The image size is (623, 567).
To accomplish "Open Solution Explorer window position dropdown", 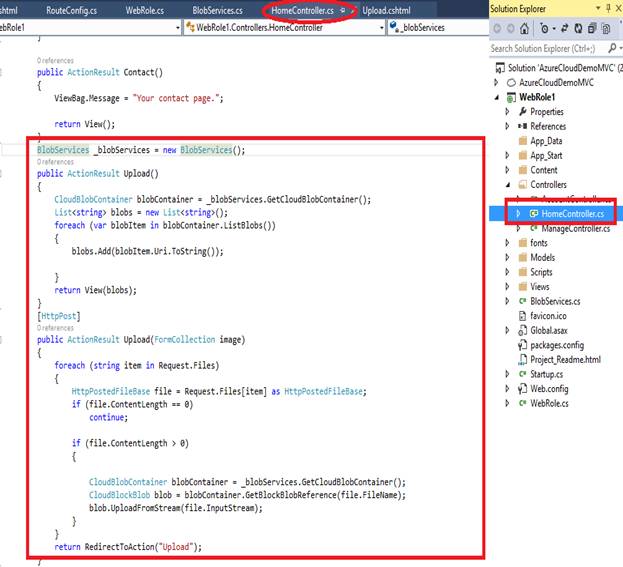I will click(x=598, y=8).
